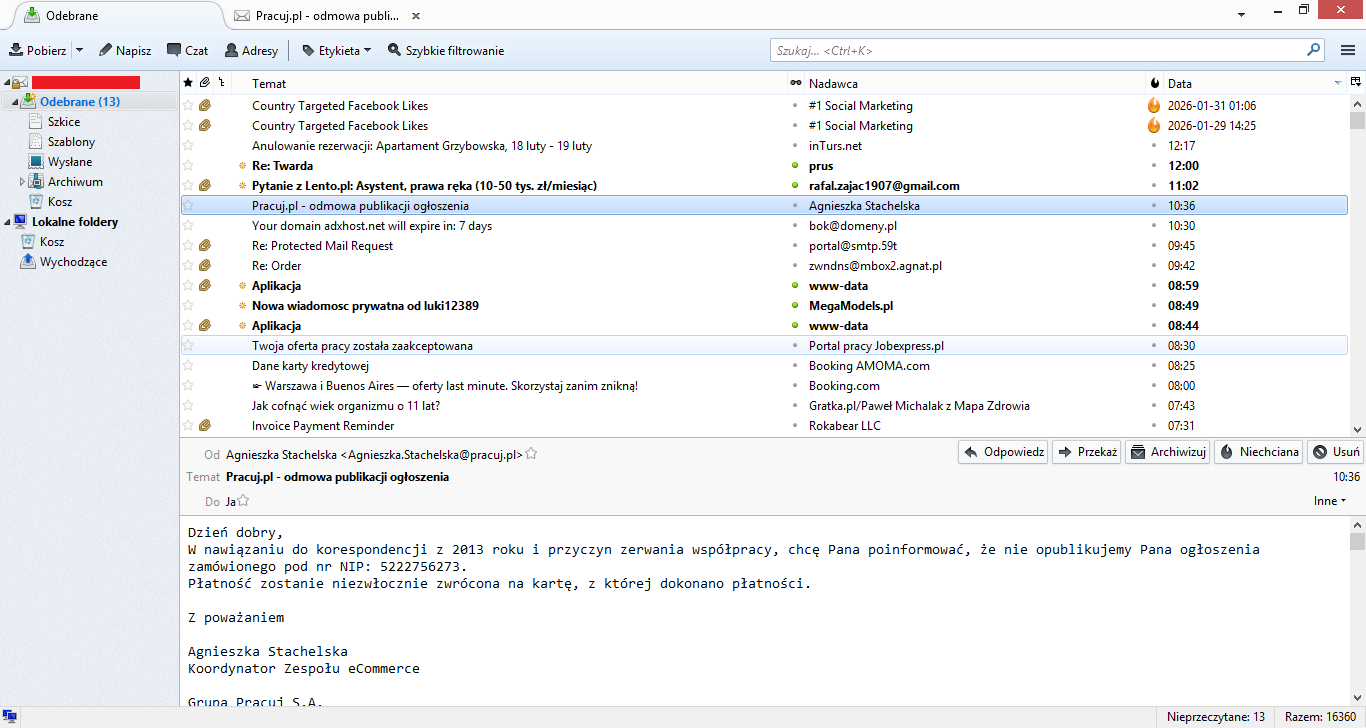Mark message as Niechciana (junk)
This screenshot has height=728, width=1366.
(x=1259, y=452)
